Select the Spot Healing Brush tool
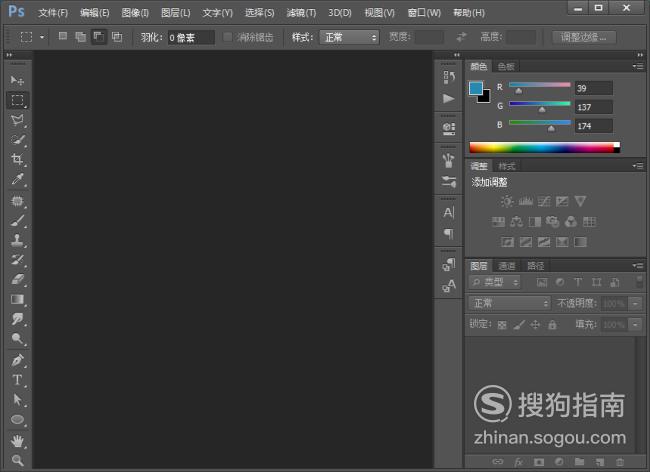Viewport: 650px width, 472px height. [17, 201]
